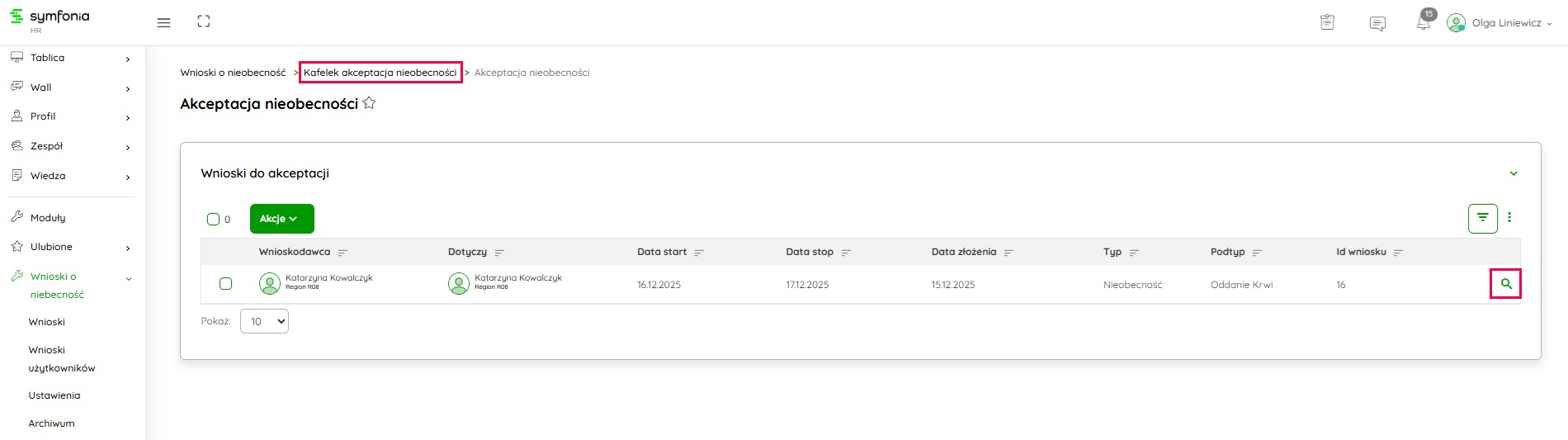Image resolution: width=1568 pixels, height=440 pixels.
Task: Check the select-all requests checkbox
Action: pyautogui.click(x=213, y=219)
